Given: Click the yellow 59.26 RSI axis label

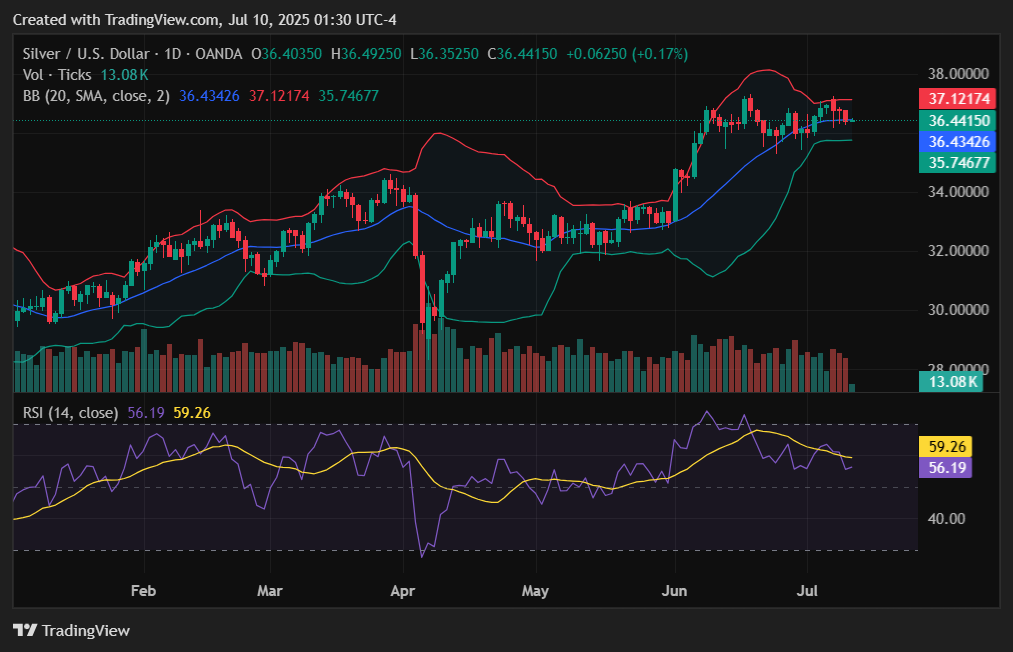Looking at the screenshot, I should [x=946, y=447].
